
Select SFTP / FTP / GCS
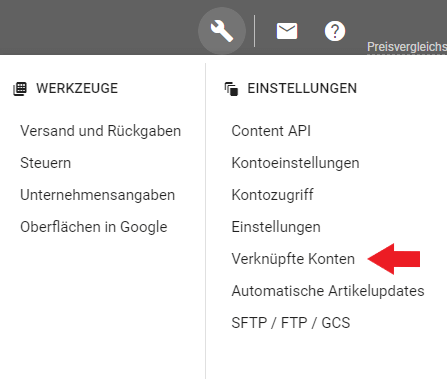point(291,323)
